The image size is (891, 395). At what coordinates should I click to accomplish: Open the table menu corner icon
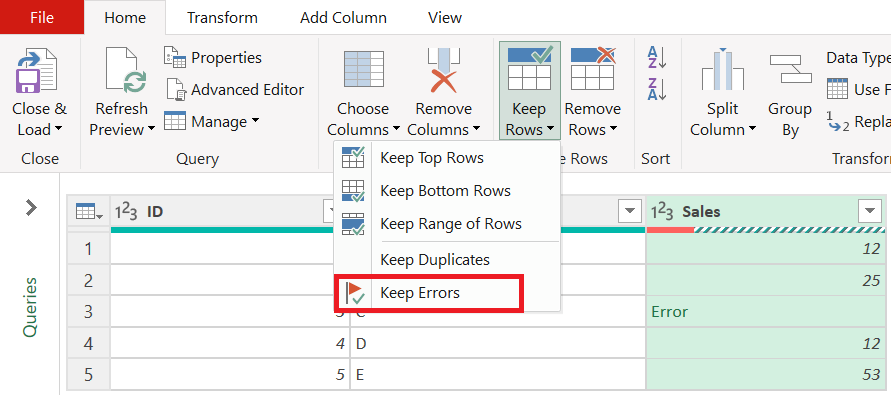click(89, 212)
